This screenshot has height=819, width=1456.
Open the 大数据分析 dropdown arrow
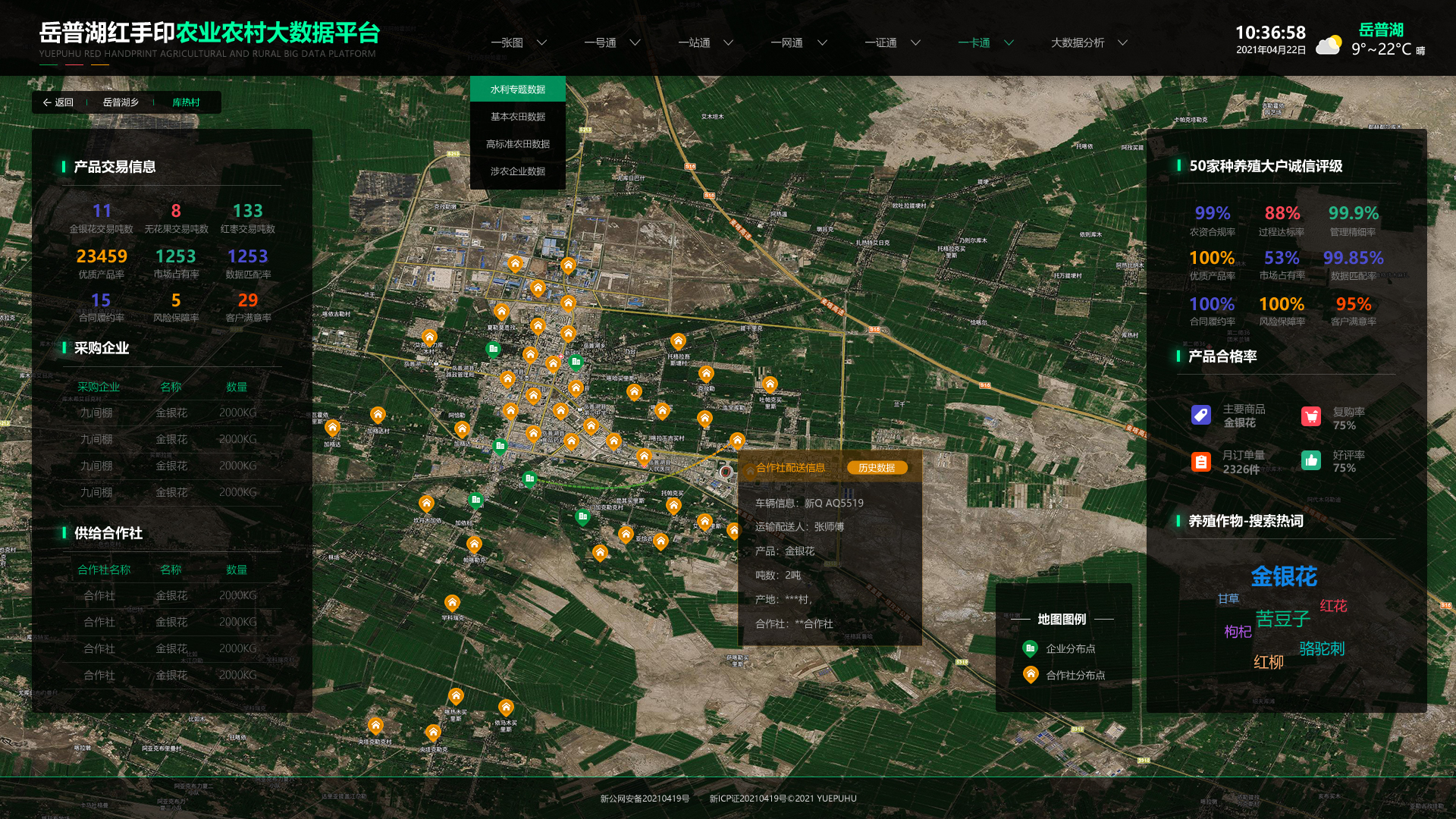[1123, 42]
